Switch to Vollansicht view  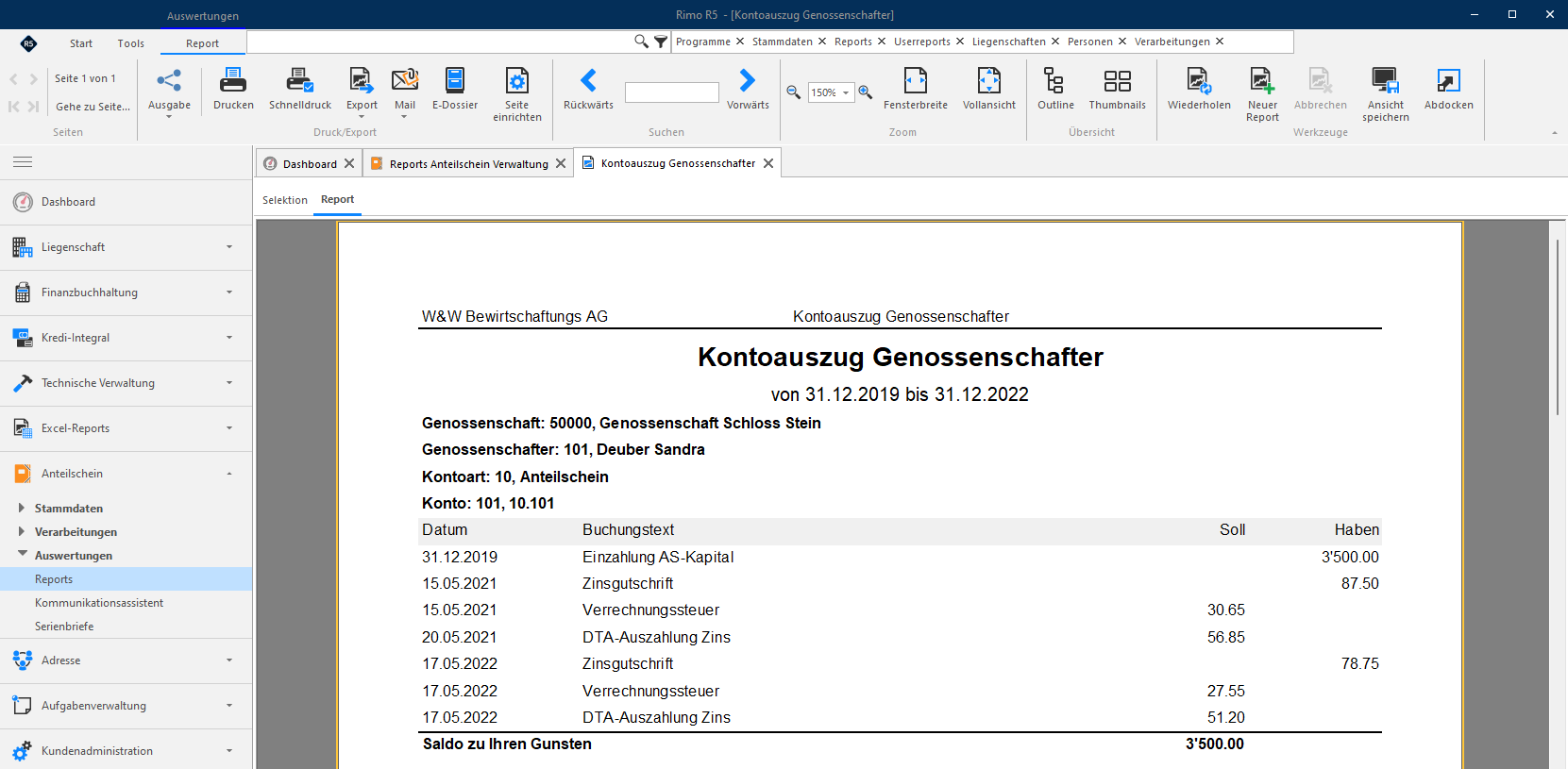(989, 90)
